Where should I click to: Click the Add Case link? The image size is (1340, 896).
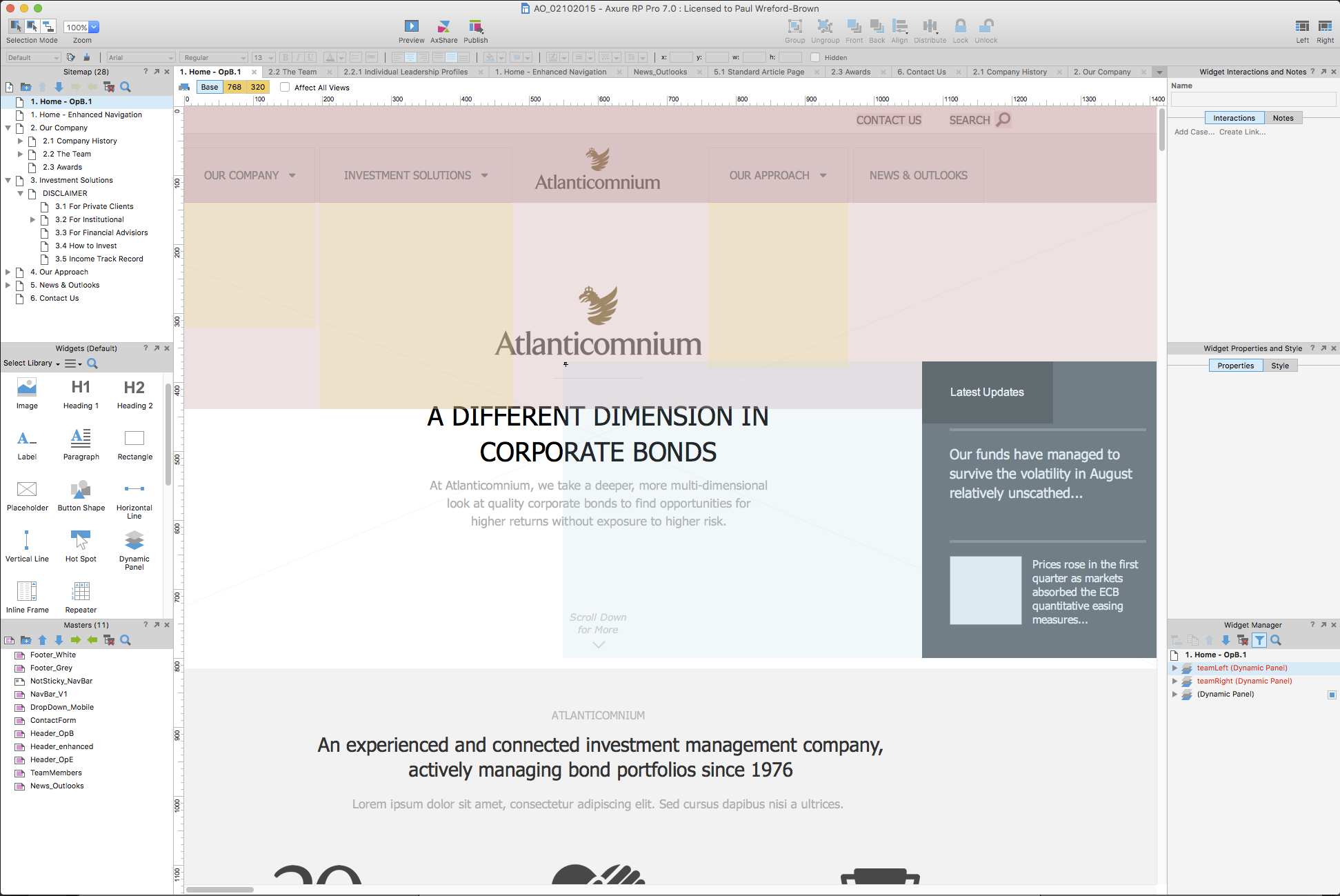(x=1194, y=132)
